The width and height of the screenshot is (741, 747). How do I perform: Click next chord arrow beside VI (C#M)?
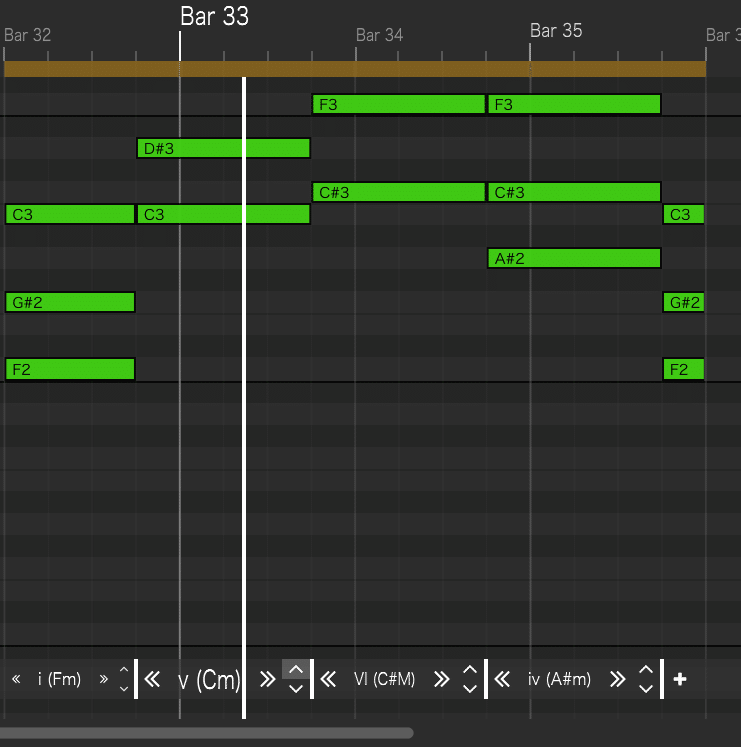pos(442,679)
